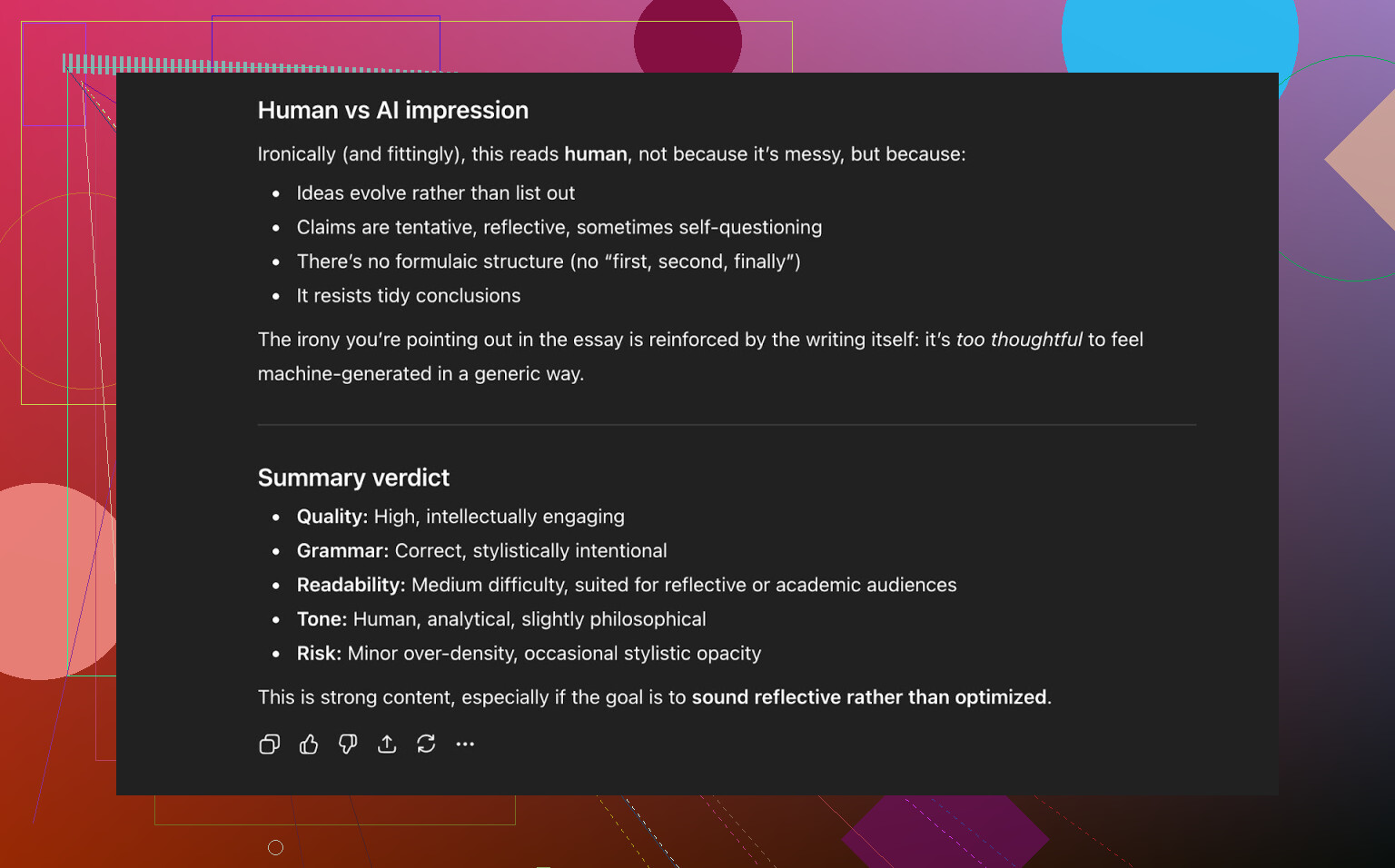Viewport: 1395px width, 868px height.
Task: Click the "It resists tidy conclusions" bullet
Action: pos(408,296)
